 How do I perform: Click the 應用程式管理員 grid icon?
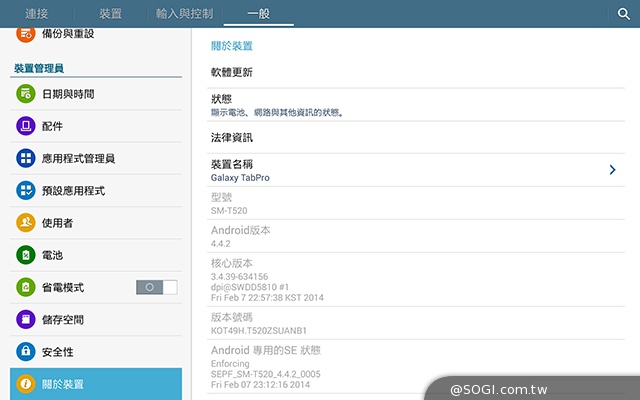tap(26, 158)
